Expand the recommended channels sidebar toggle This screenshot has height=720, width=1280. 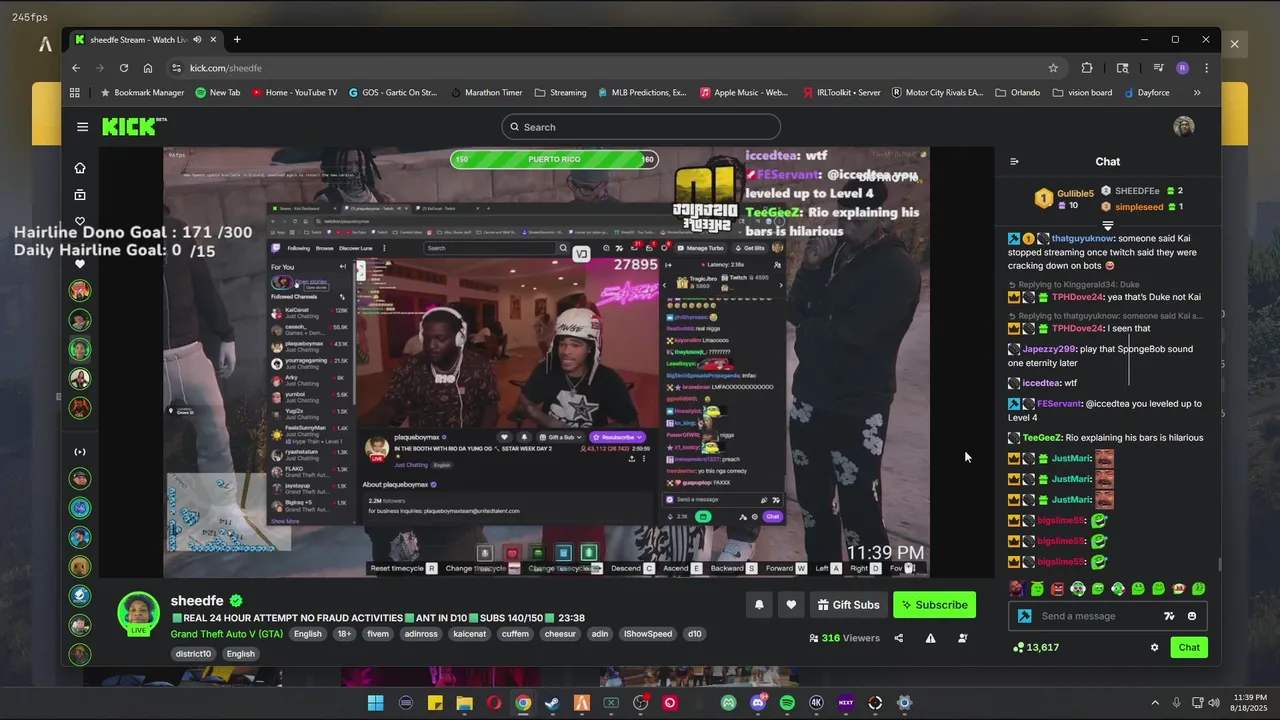click(80, 452)
